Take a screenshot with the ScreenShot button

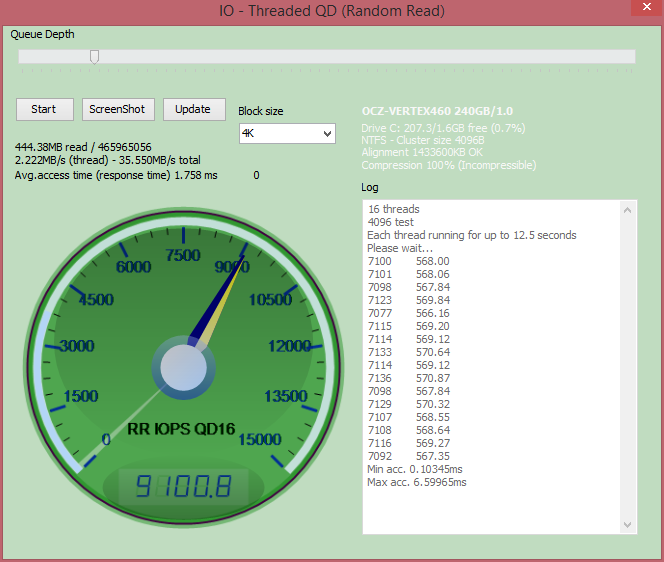pyautogui.click(x=118, y=109)
